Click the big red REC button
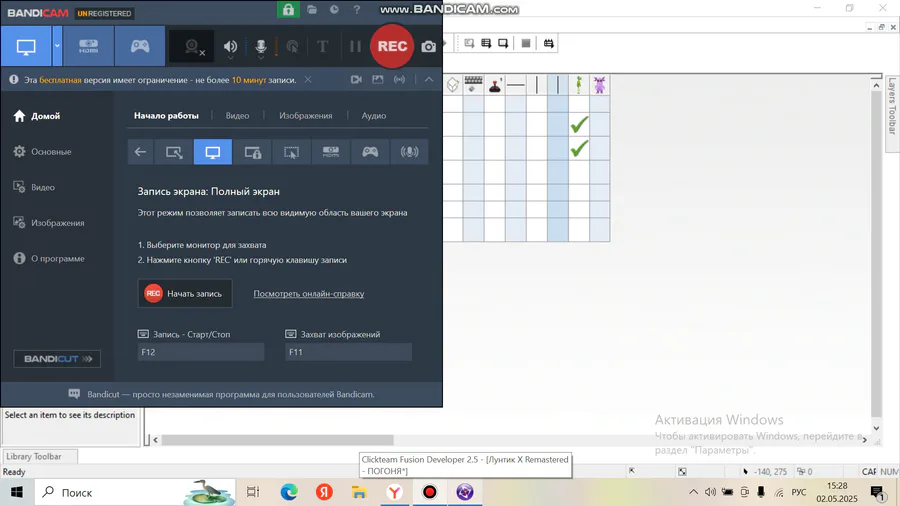This screenshot has width=900, height=506. [x=392, y=46]
